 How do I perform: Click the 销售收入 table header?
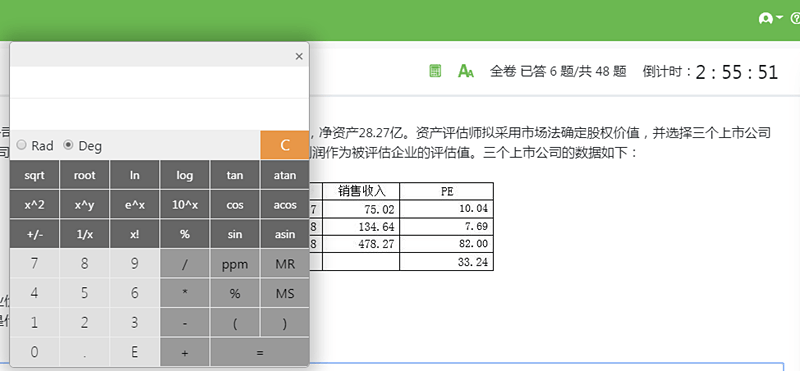tap(361, 191)
